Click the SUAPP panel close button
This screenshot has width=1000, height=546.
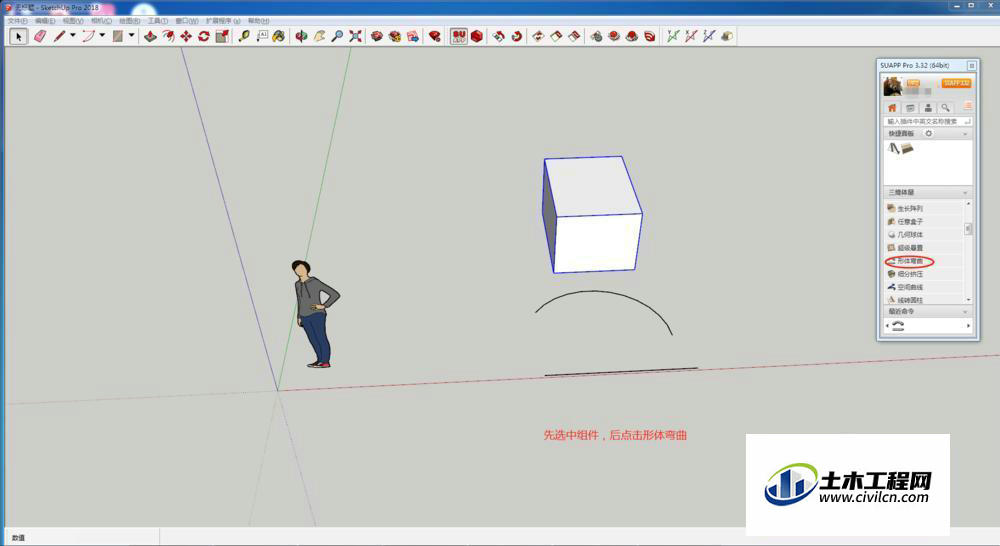[x=971, y=66]
